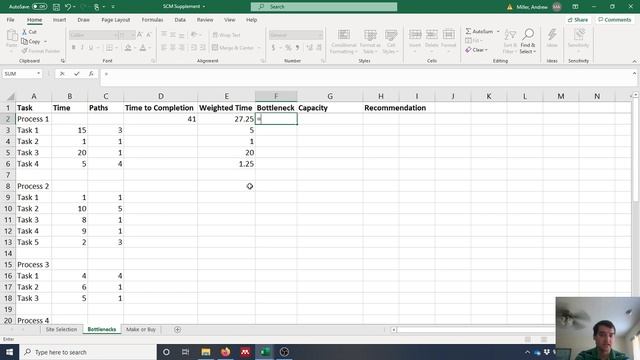The image size is (640, 360).
Task: Switch to the Insert ribbon tab
Action: click(x=59, y=20)
